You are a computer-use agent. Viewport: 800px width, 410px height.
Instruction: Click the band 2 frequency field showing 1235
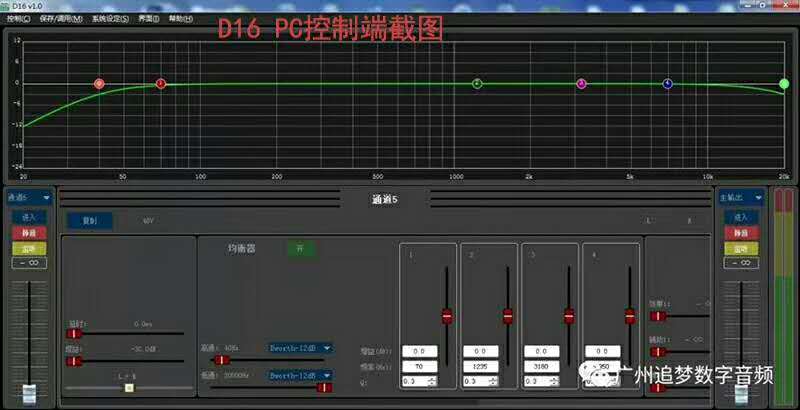[x=480, y=366]
